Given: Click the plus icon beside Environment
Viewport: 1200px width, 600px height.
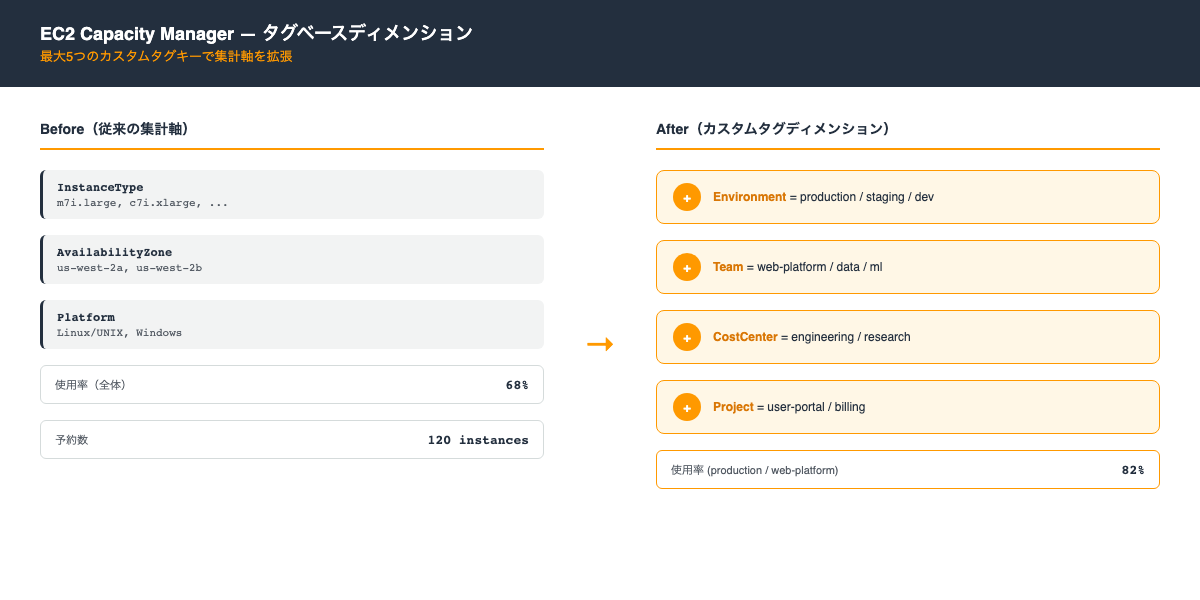Looking at the screenshot, I should 687,197.
